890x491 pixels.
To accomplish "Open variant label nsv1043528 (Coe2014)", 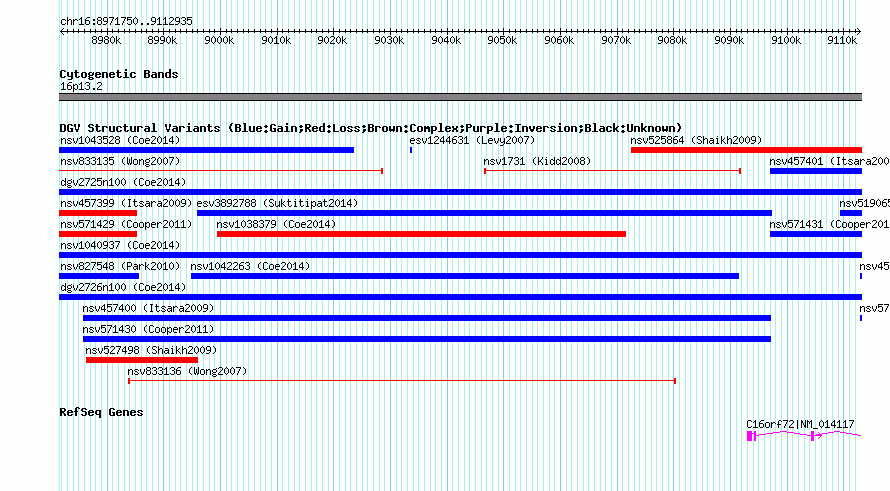I will [120, 140].
